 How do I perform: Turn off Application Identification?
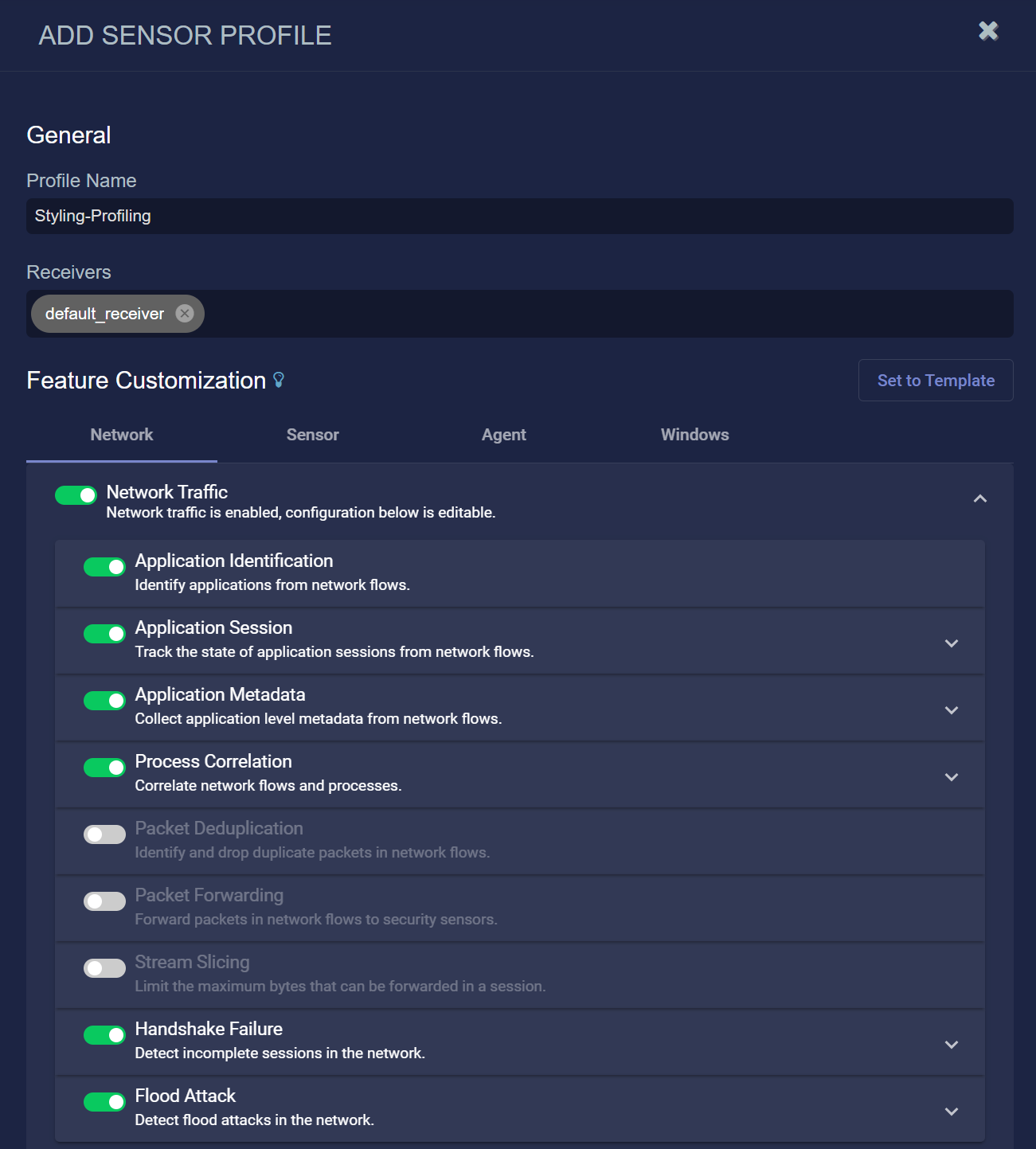click(x=104, y=566)
